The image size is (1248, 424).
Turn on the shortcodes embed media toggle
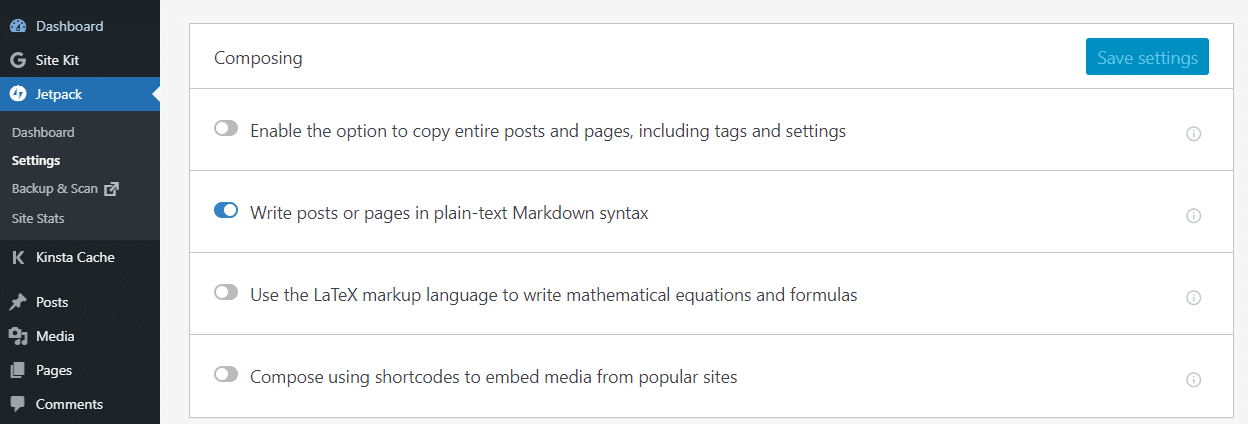226,375
